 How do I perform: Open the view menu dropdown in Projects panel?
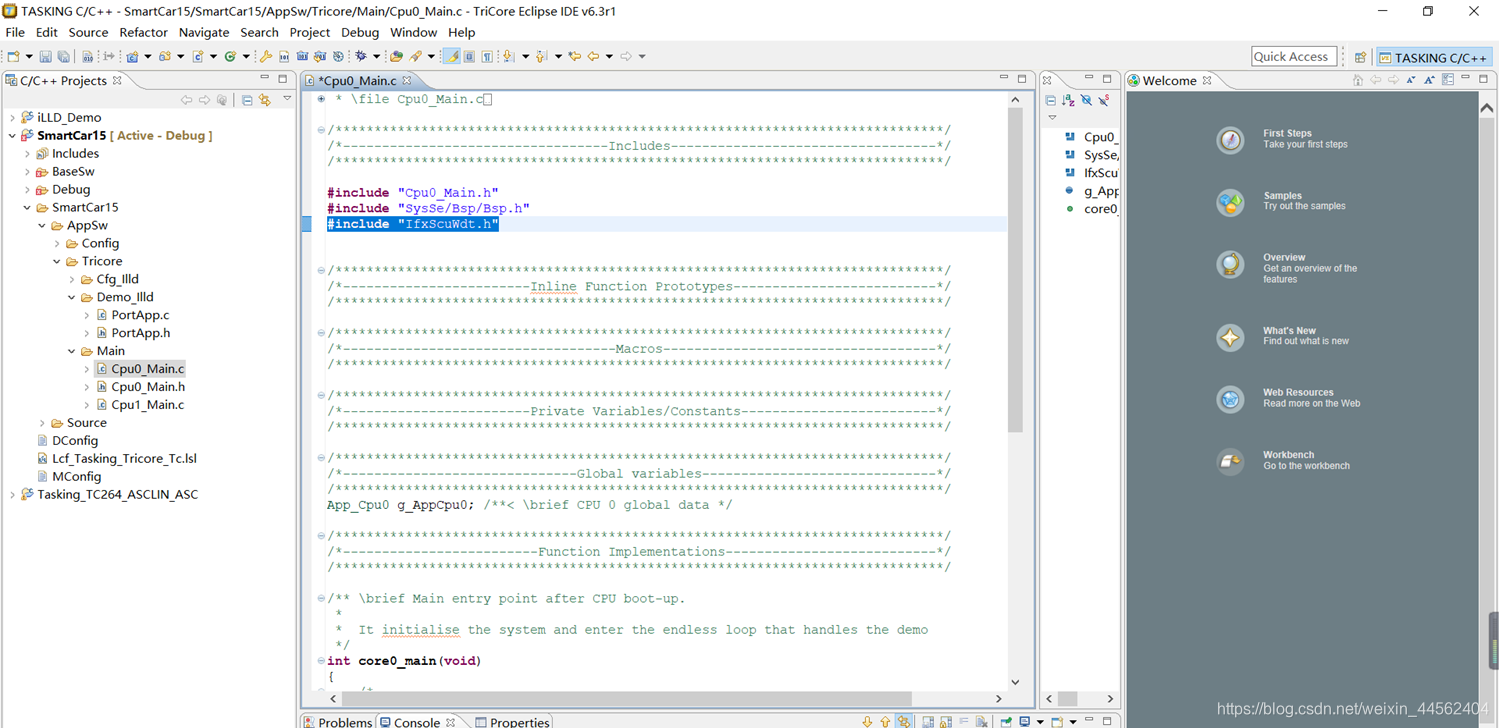tap(287, 98)
